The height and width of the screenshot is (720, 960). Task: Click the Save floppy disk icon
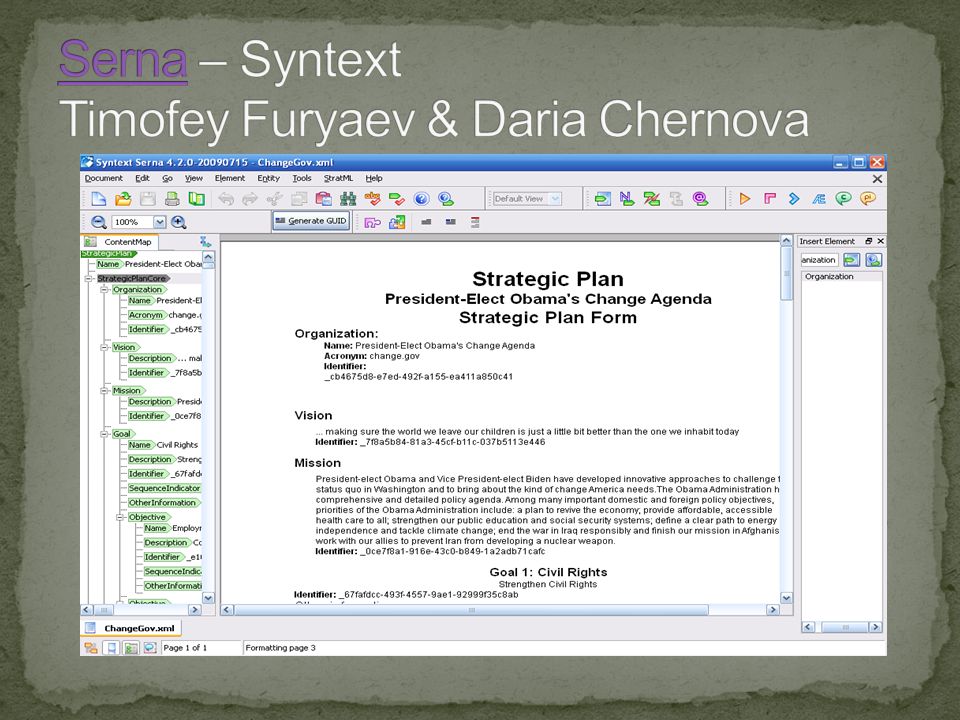coord(148,199)
